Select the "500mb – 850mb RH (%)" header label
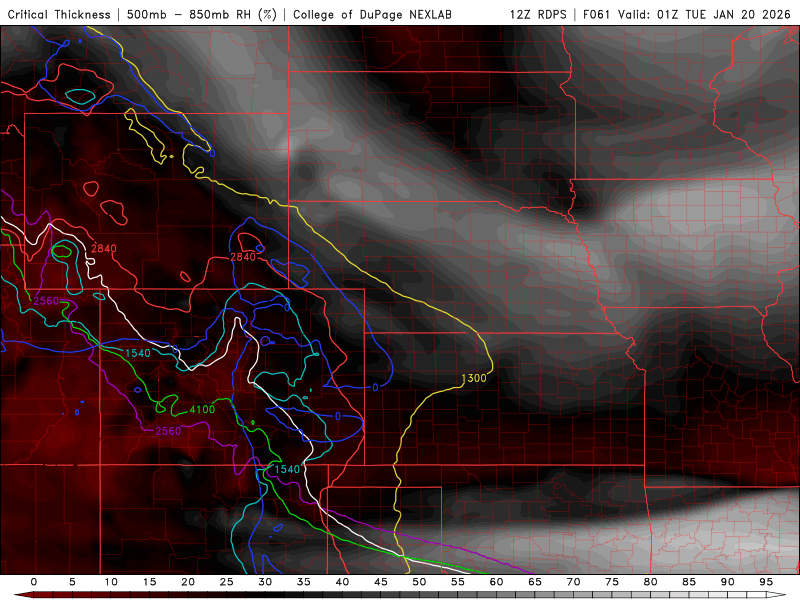Viewport: 800px width, 600px height. tap(202, 14)
